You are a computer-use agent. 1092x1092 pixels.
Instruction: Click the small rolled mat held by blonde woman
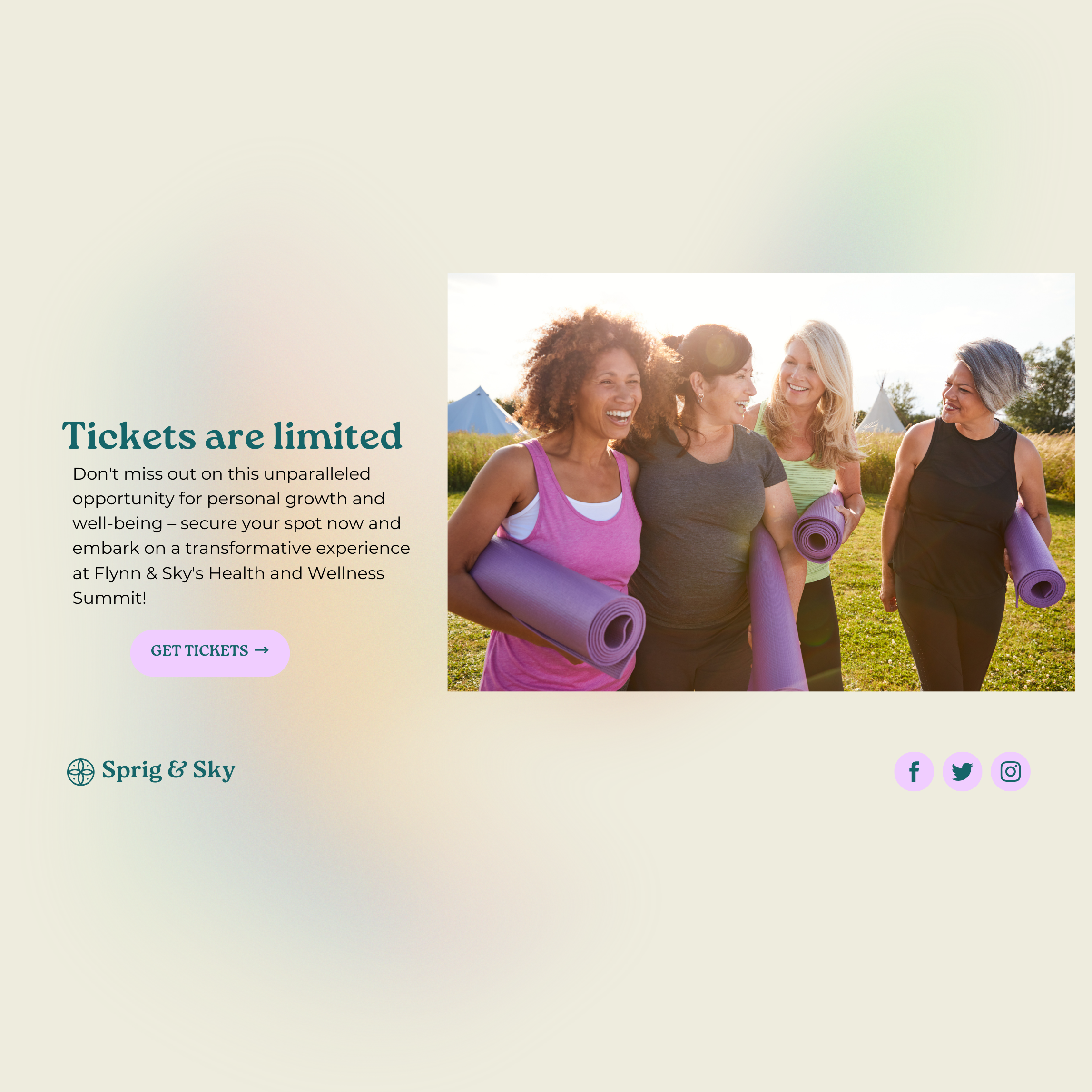click(818, 526)
